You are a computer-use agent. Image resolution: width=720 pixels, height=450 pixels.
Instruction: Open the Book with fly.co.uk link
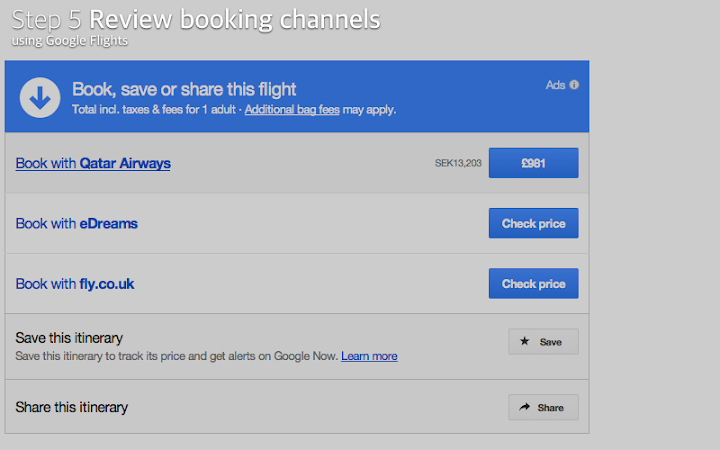click(x=75, y=284)
